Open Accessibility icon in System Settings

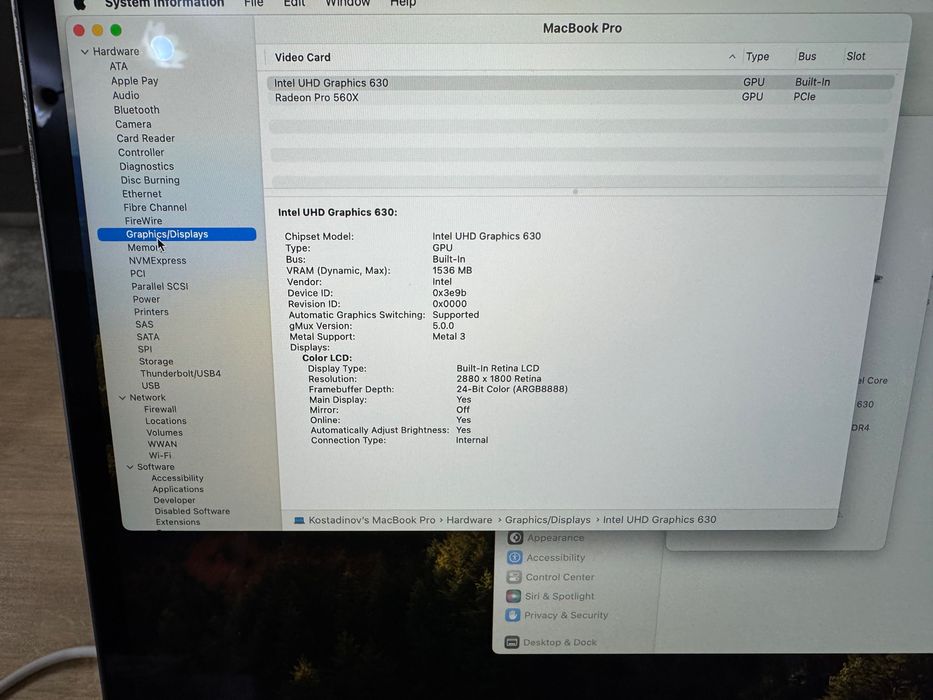click(x=515, y=558)
